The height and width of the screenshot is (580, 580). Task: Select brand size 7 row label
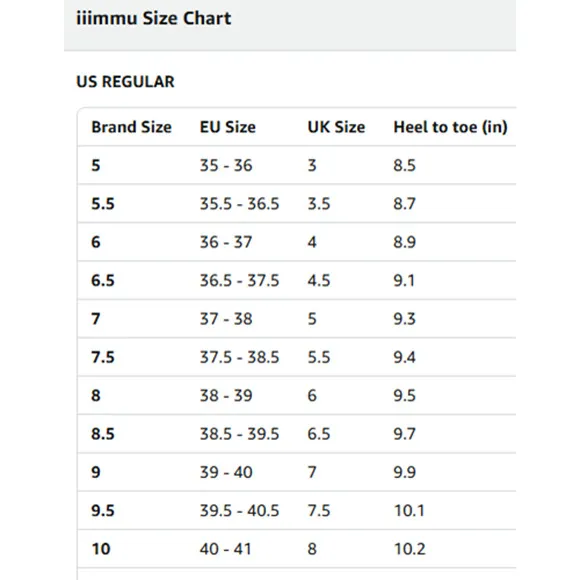96,319
